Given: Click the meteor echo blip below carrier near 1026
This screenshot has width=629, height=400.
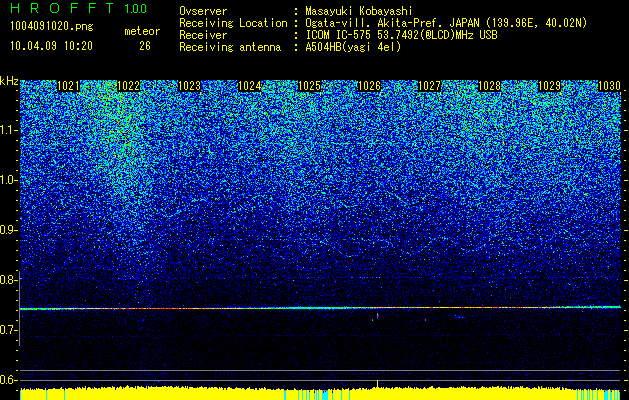Looking at the screenshot, I should pyautogui.click(x=377, y=316).
